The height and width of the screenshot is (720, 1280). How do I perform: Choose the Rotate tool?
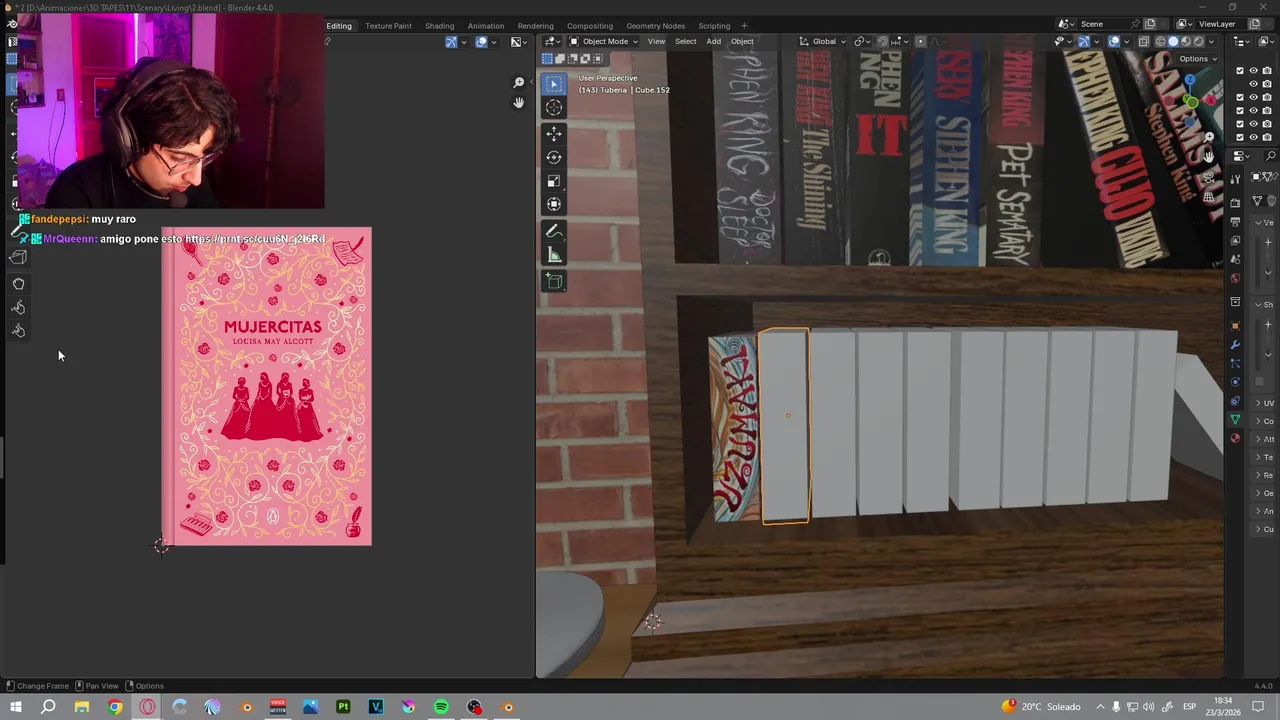[x=554, y=158]
